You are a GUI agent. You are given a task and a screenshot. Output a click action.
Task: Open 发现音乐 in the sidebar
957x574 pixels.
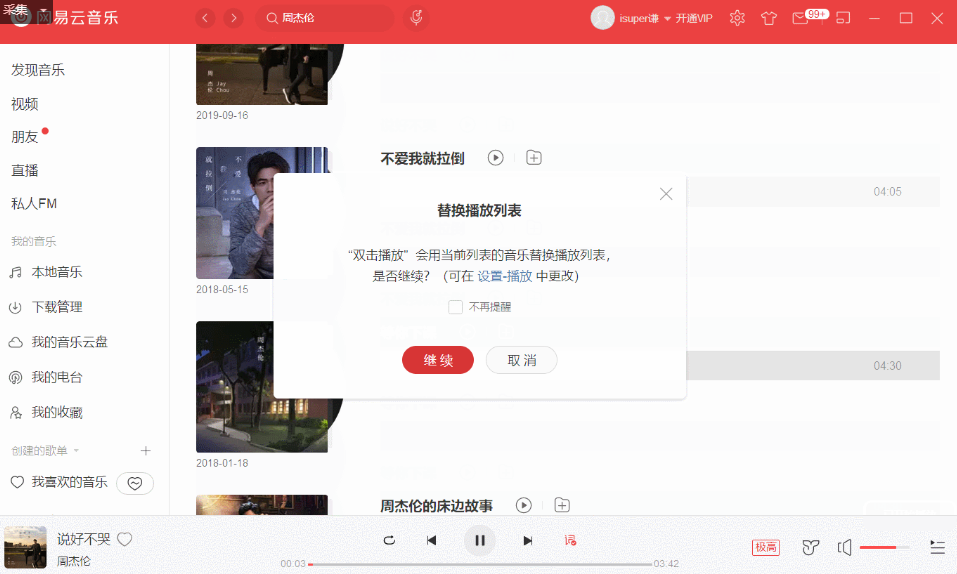38,70
